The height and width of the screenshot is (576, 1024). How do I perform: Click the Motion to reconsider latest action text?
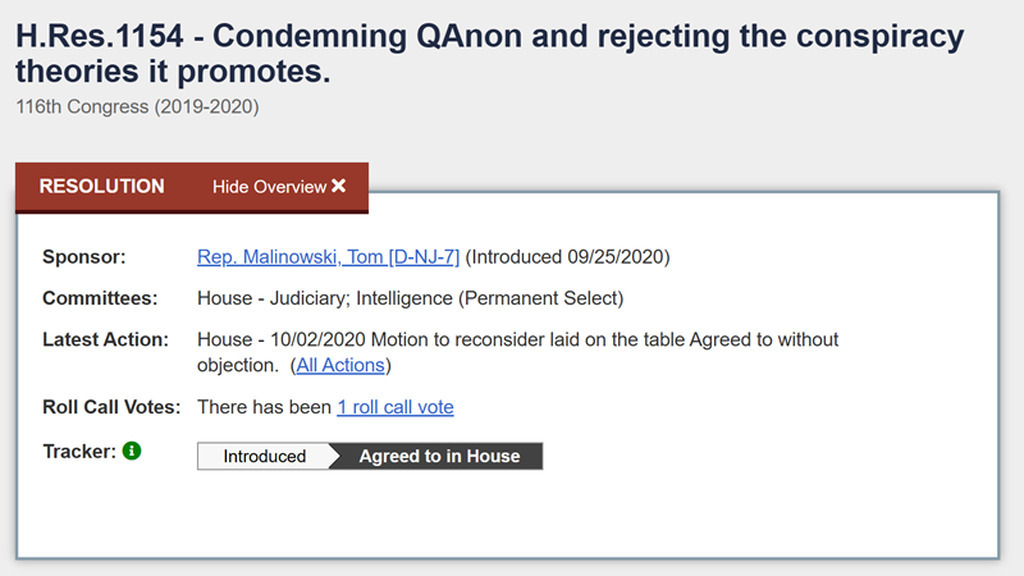pyautogui.click(x=517, y=340)
